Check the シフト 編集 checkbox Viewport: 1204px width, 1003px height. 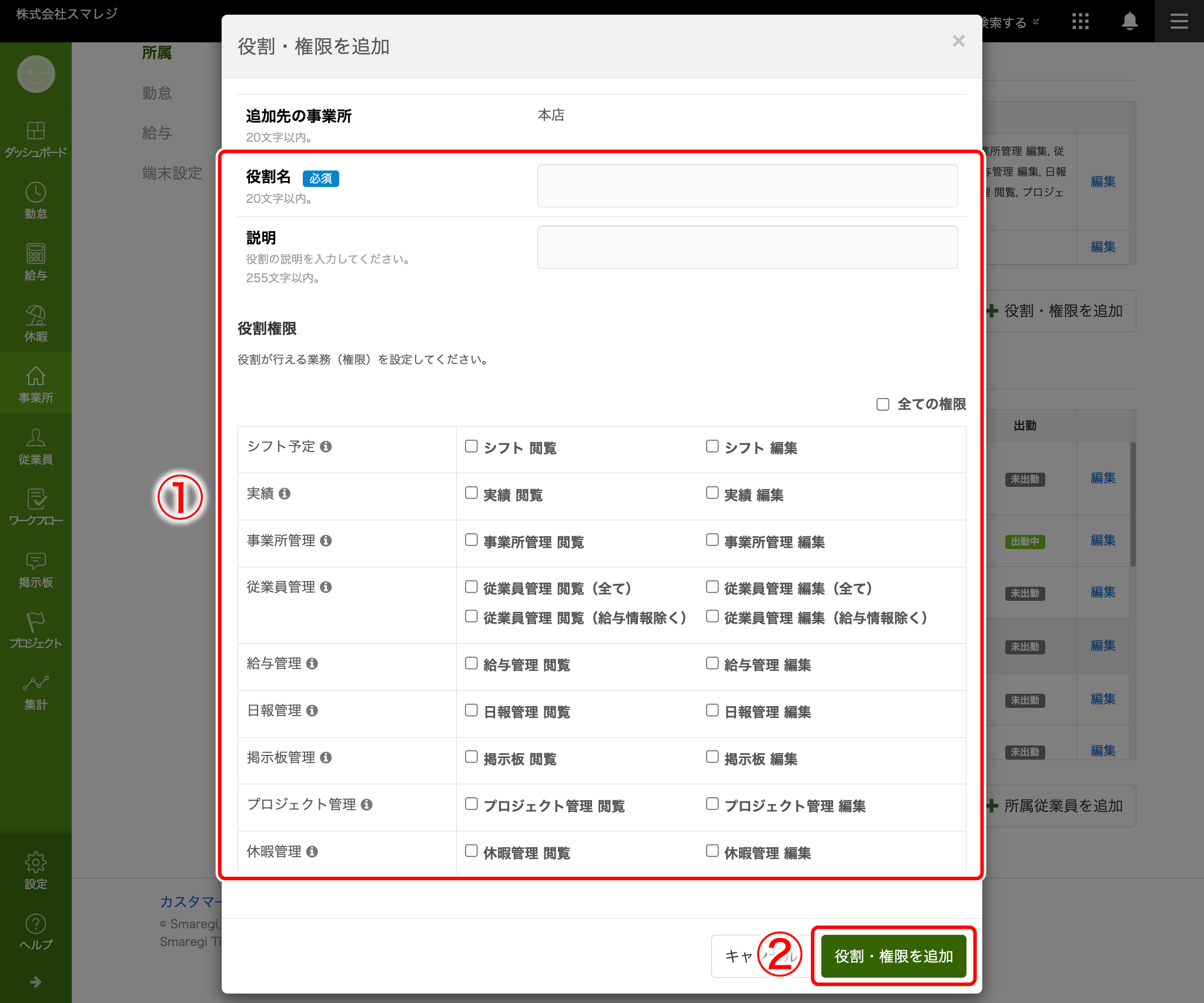[x=712, y=446]
